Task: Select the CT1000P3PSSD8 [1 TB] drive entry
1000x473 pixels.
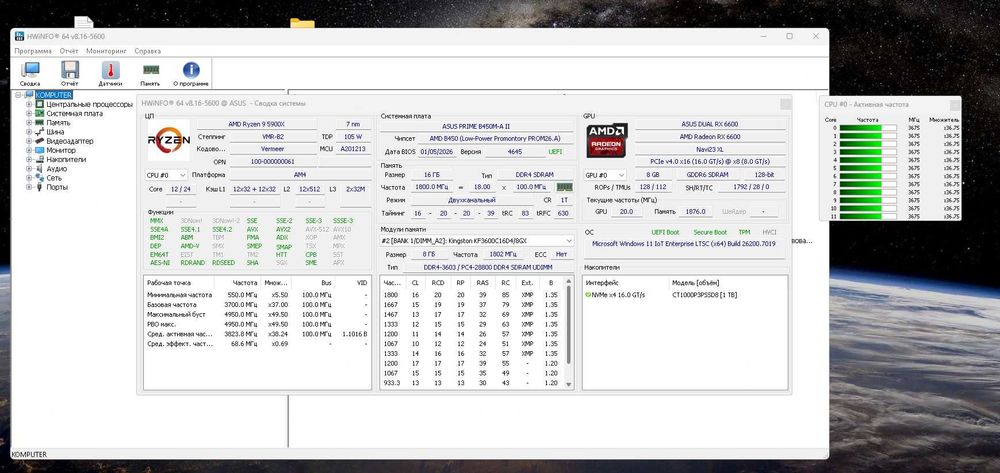Action: tap(705, 295)
